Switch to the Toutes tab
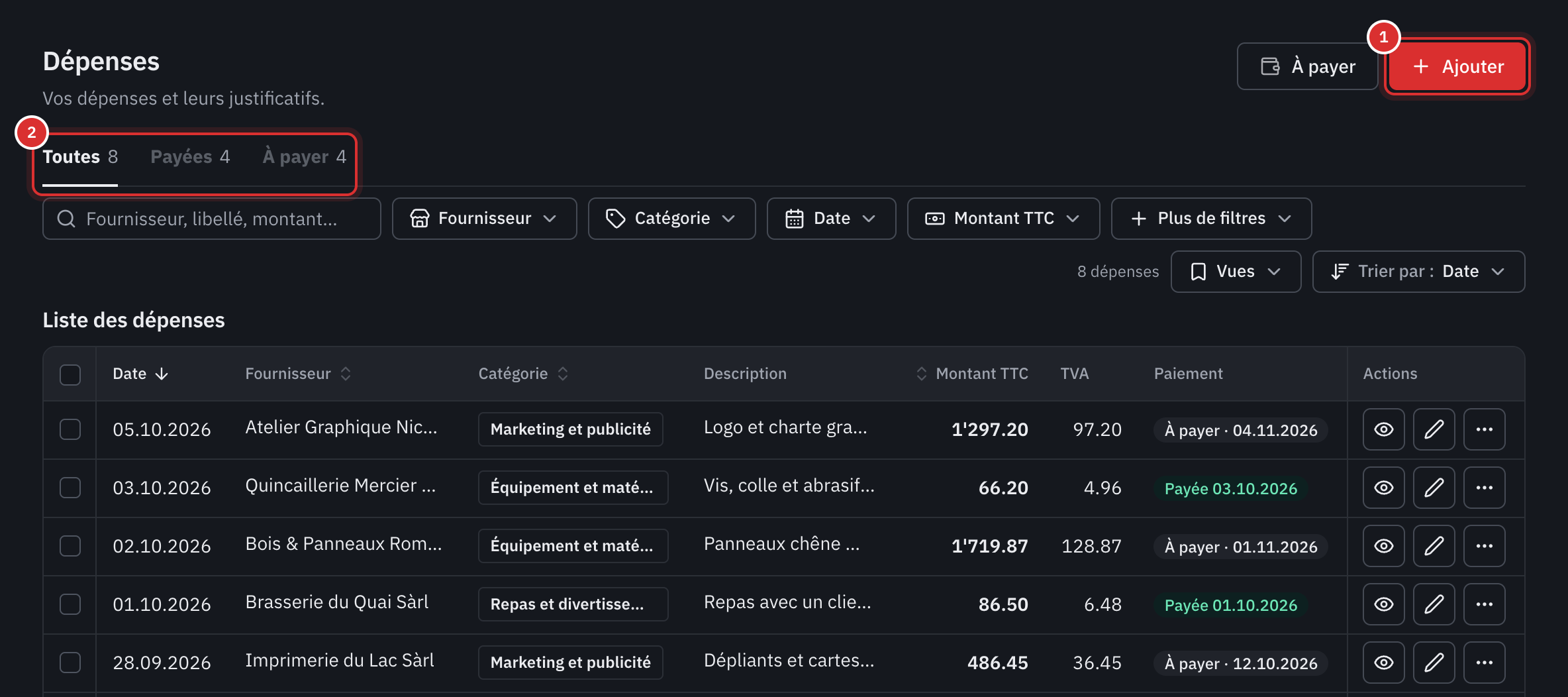Viewport: 1568px width, 697px height. [x=80, y=157]
